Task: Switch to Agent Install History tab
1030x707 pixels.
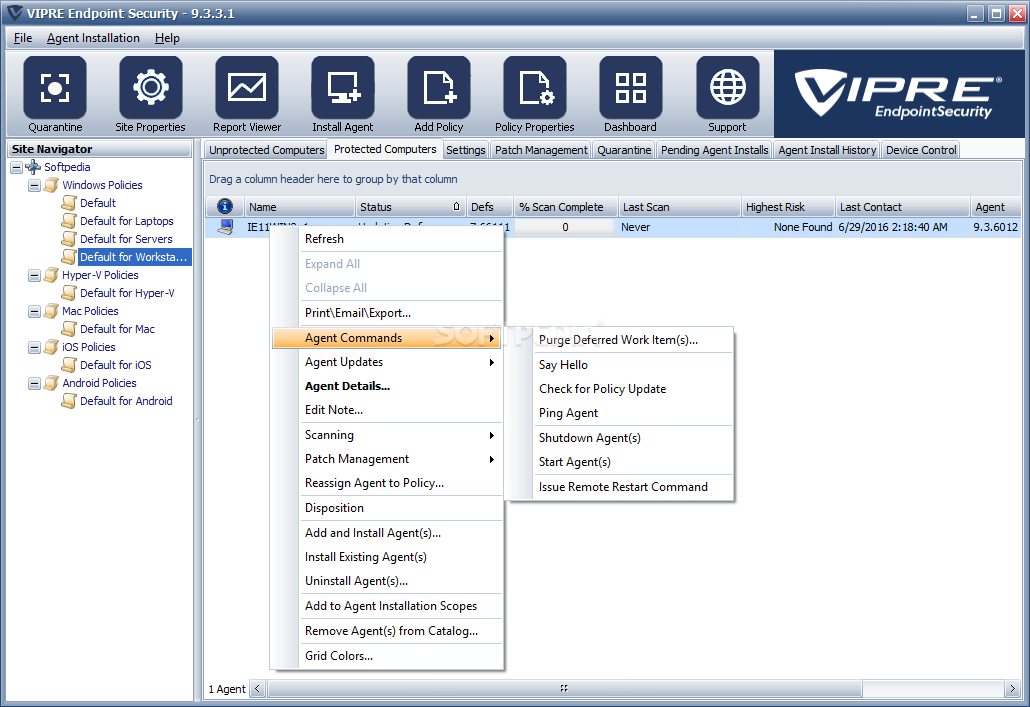Action: coord(828,150)
